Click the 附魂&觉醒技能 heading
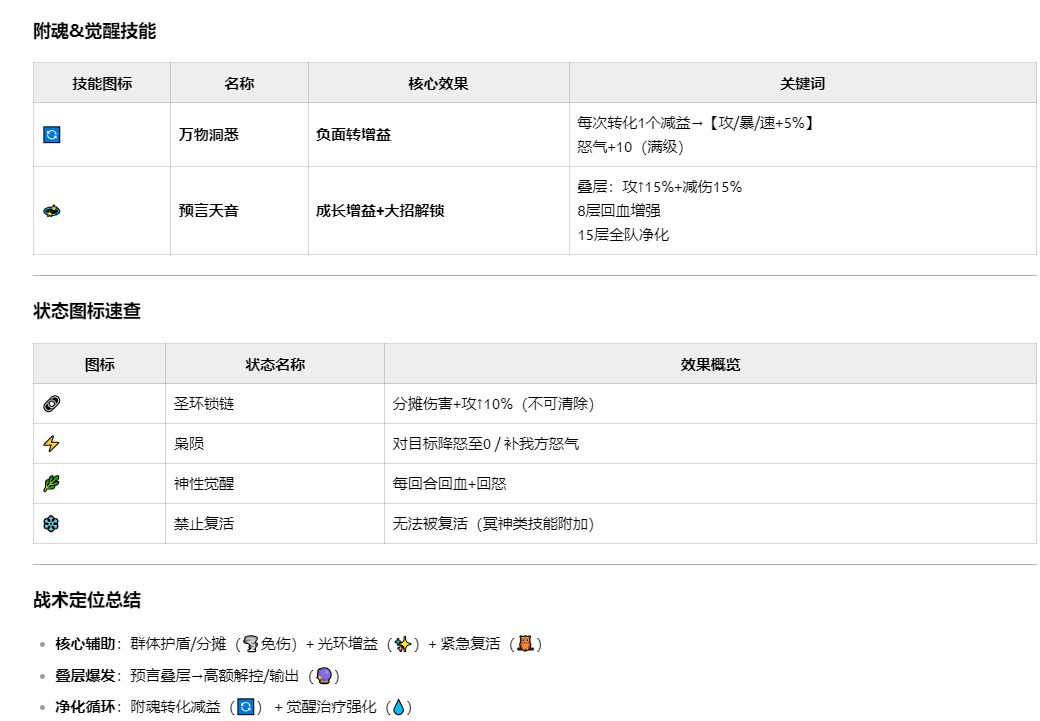 [x=94, y=31]
